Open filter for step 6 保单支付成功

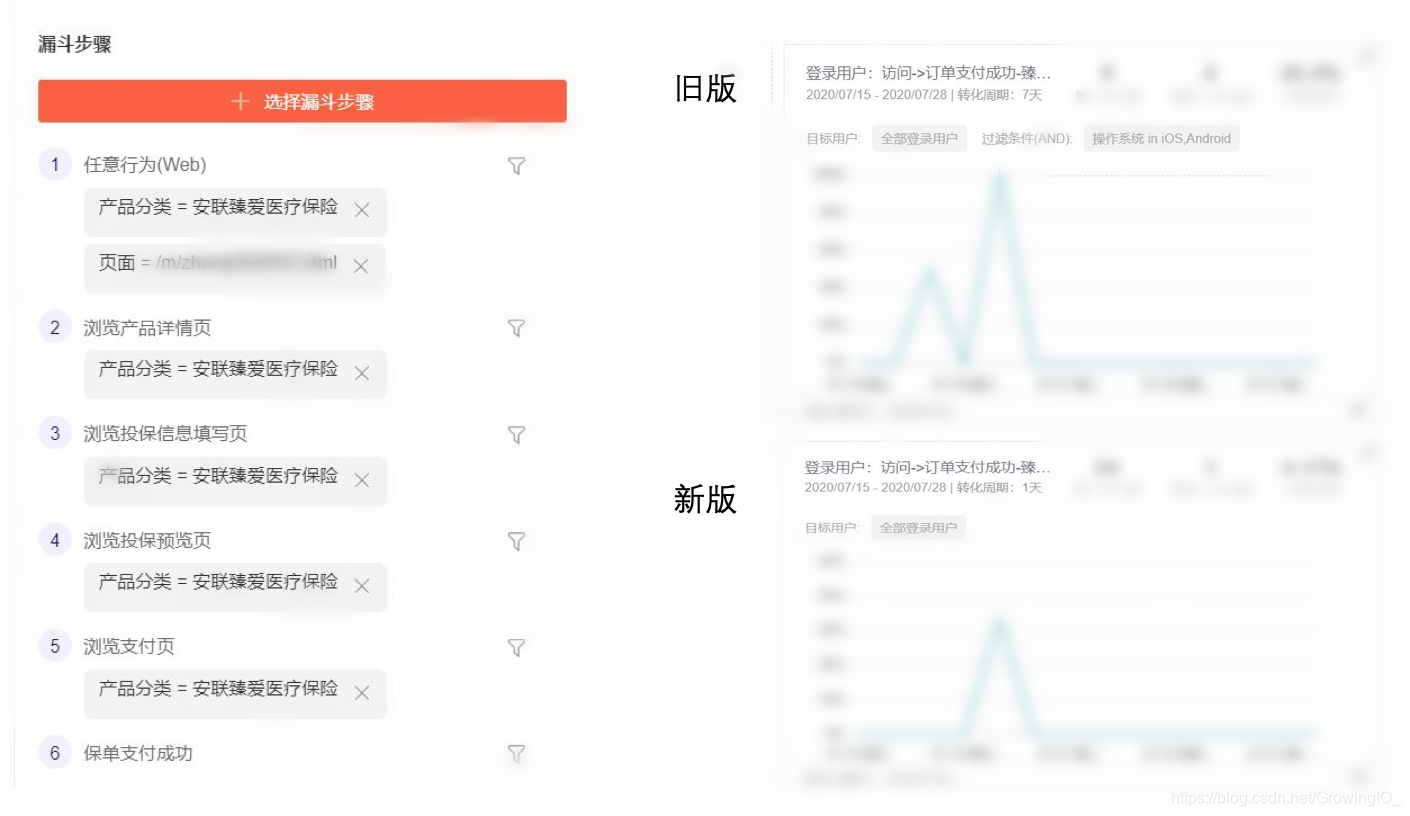pyautogui.click(x=516, y=753)
